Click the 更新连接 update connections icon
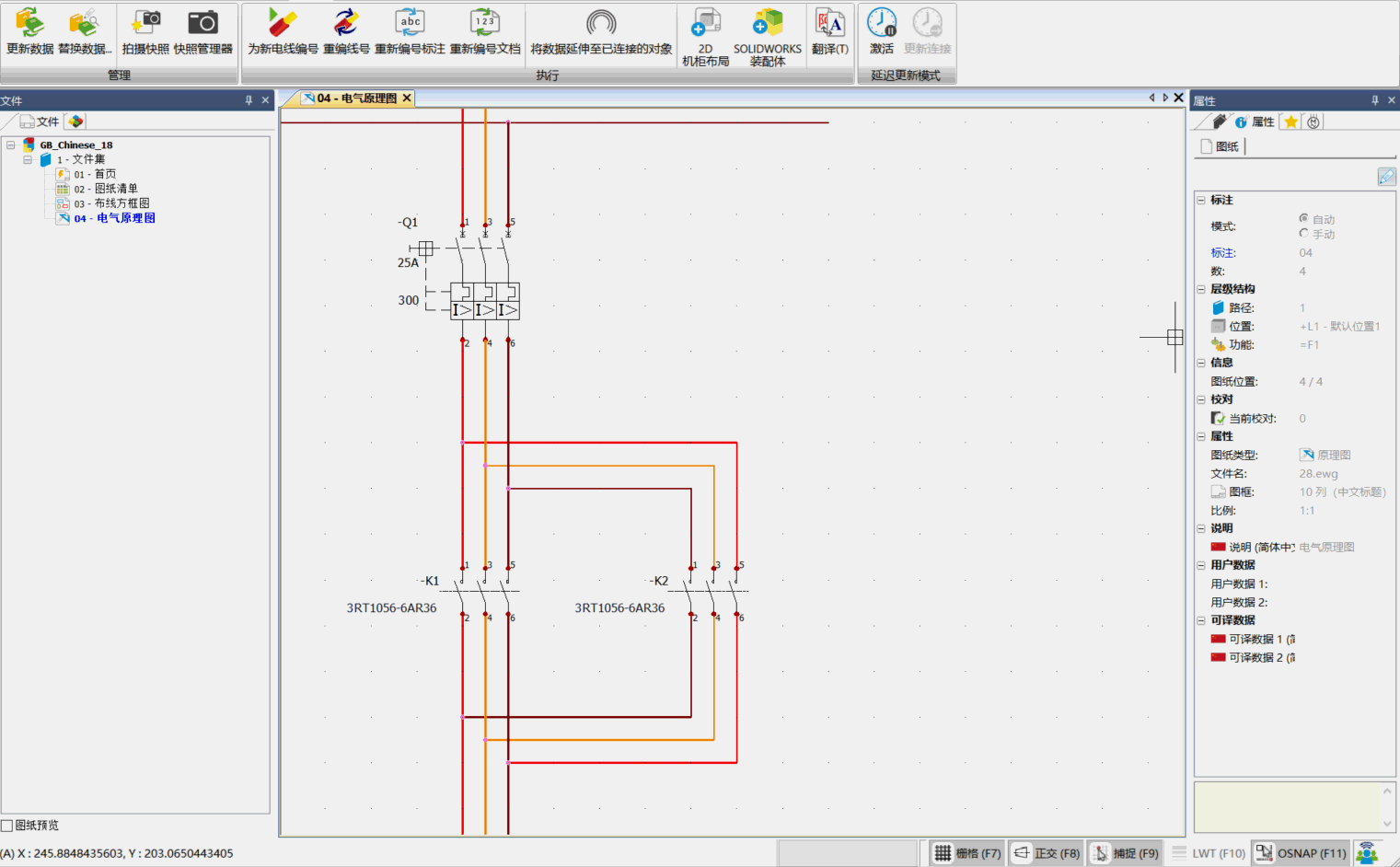 click(927, 23)
